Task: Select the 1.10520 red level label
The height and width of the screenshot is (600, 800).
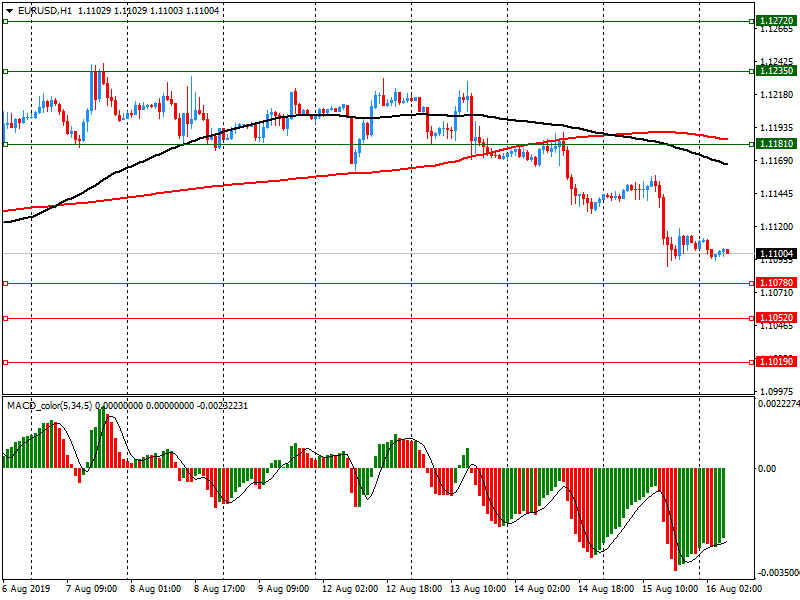Action: click(776, 318)
